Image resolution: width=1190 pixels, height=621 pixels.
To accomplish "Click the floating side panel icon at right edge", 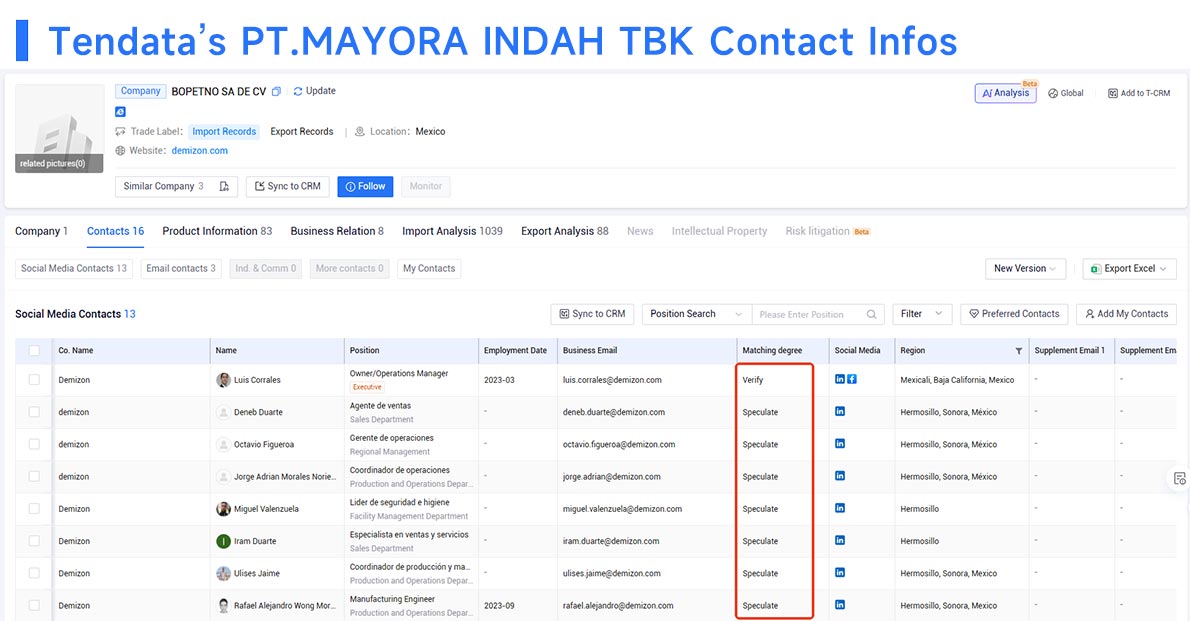I will click(x=1179, y=478).
